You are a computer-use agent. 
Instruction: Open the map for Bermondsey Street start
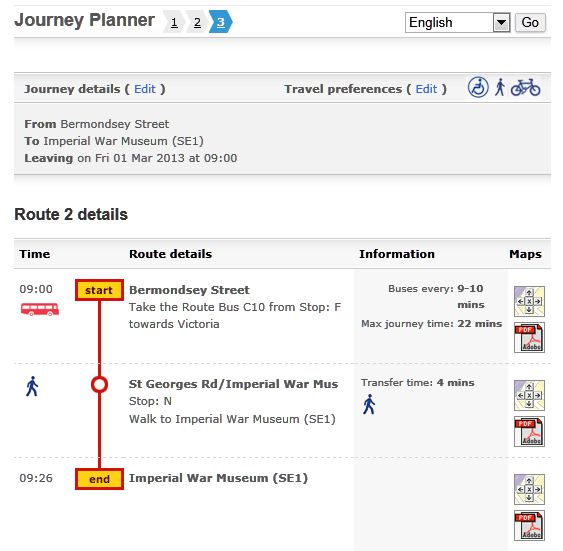click(529, 301)
